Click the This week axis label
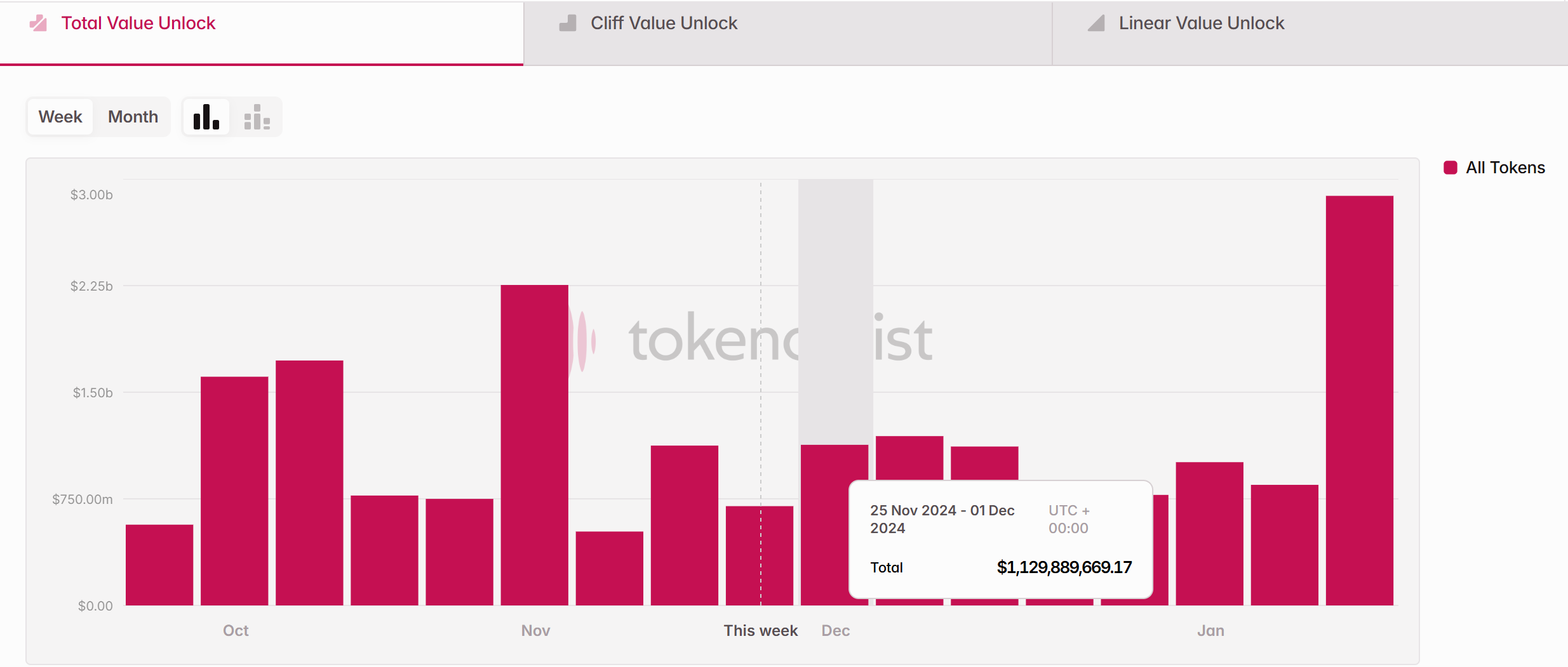 (760, 630)
